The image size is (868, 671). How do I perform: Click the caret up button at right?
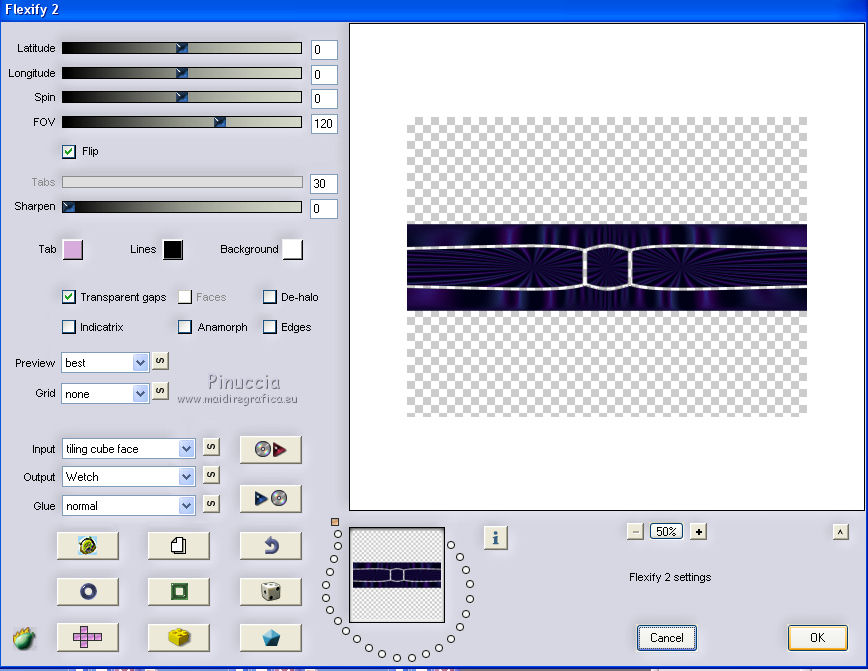click(x=840, y=532)
